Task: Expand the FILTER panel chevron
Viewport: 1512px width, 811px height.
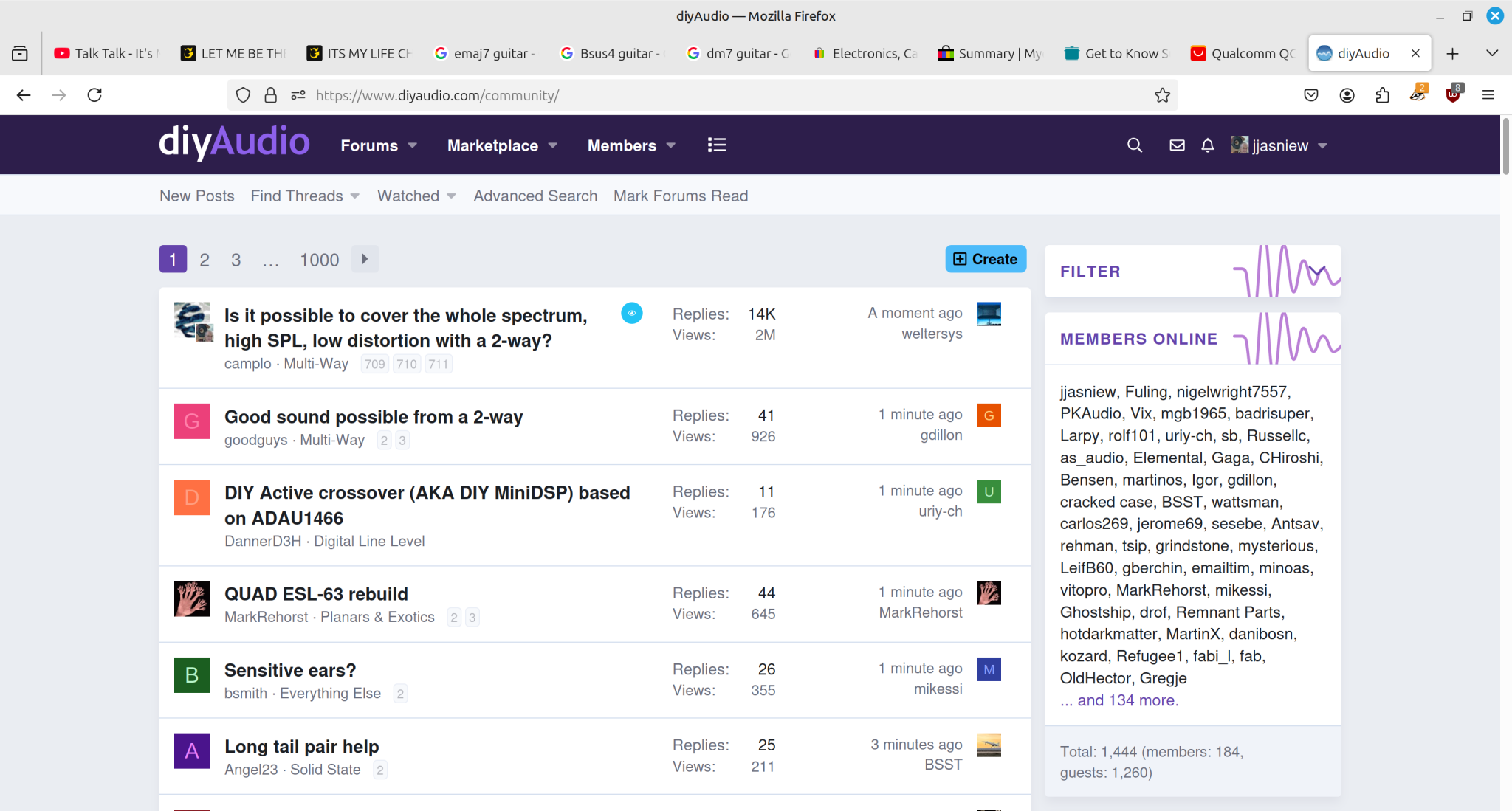Action: (x=1316, y=271)
